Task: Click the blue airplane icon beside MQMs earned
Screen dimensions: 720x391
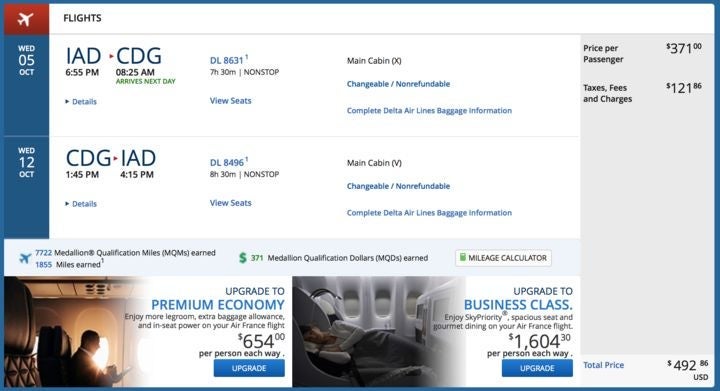Action: tap(25, 258)
